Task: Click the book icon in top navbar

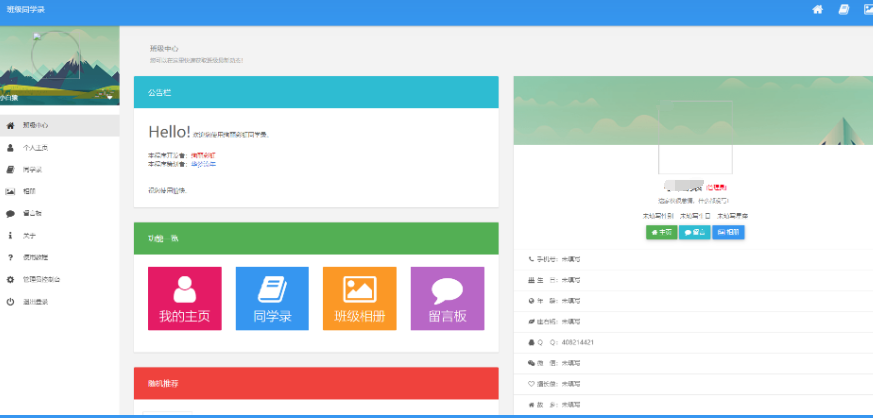Action: (843, 9)
